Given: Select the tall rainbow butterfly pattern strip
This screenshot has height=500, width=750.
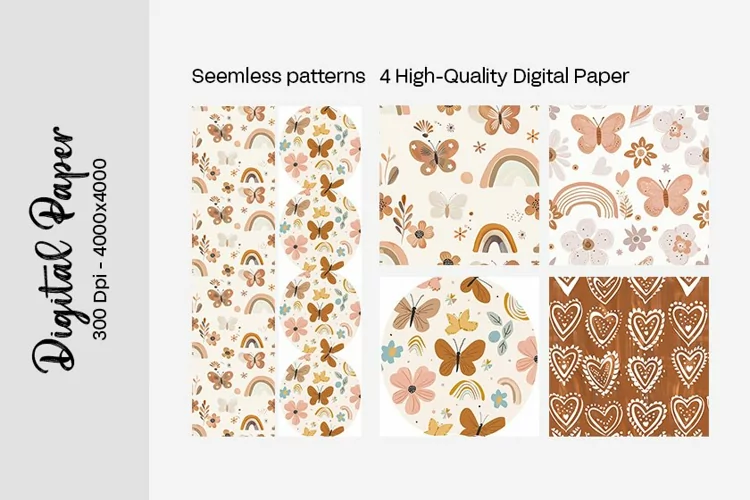Looking at the screenshot, I should [233, 271].
